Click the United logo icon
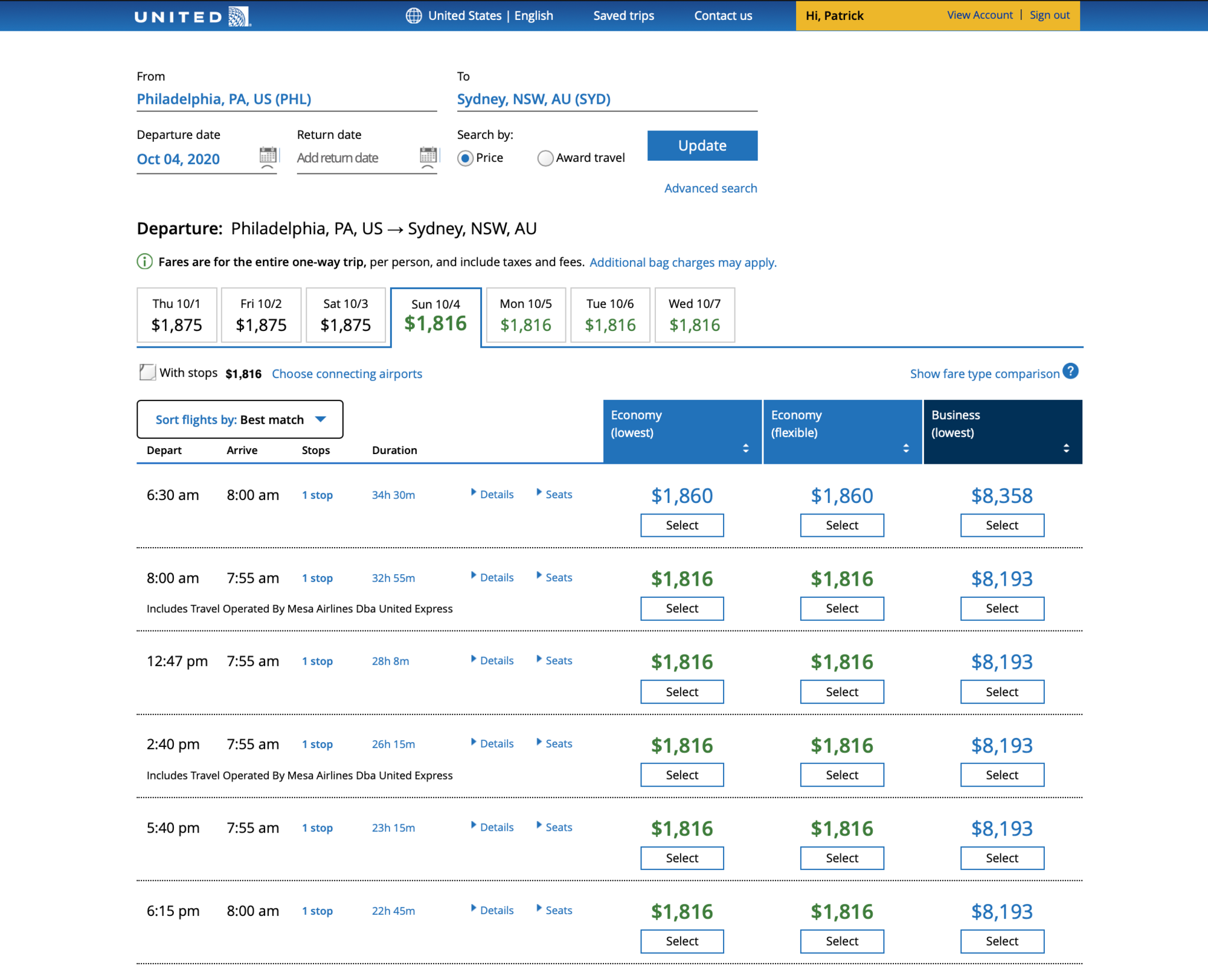This screenshot has width=1208, height=980. tap(239, 16)
